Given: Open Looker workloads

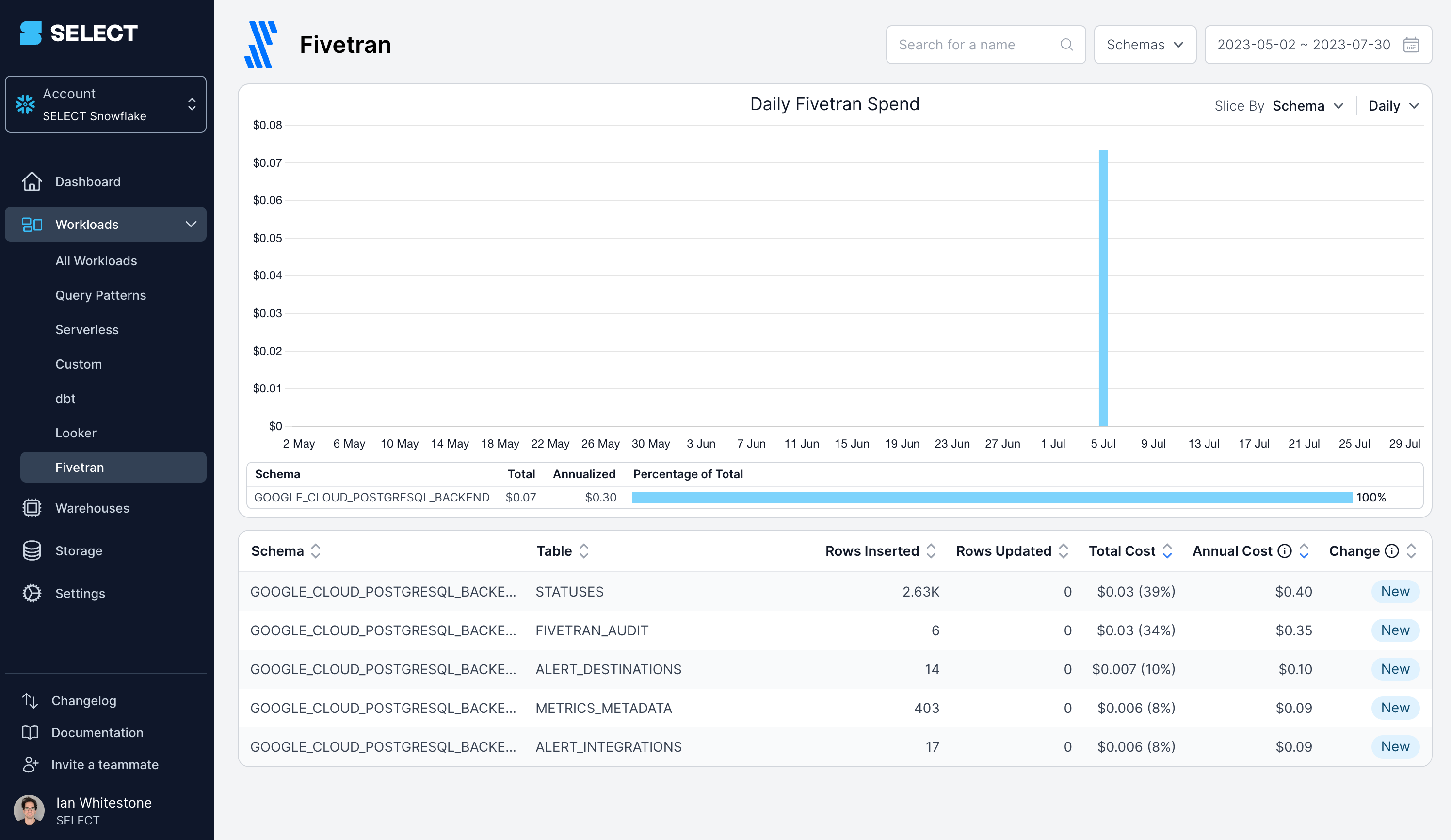Looking at the screenshot, I should [76, 433].
